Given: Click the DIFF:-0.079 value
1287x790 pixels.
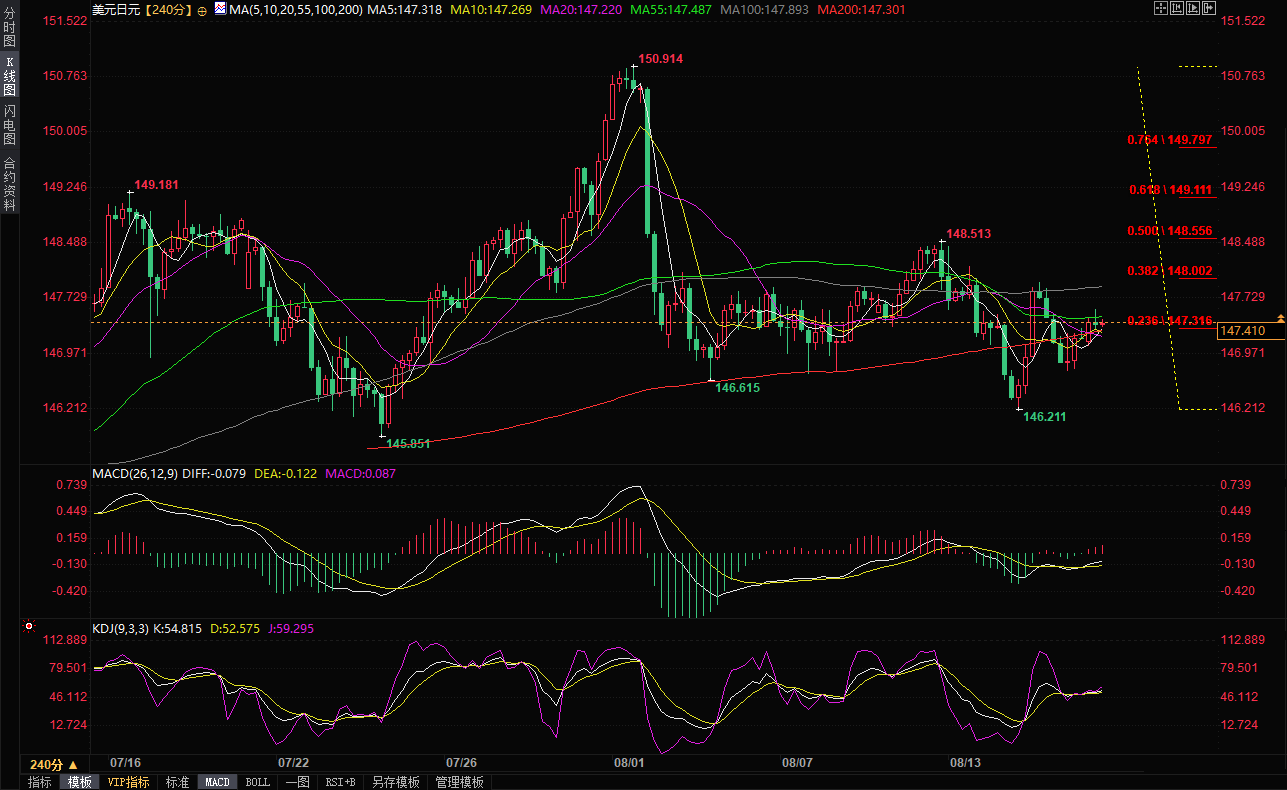Looking at the screenshot, I should 215,473.
